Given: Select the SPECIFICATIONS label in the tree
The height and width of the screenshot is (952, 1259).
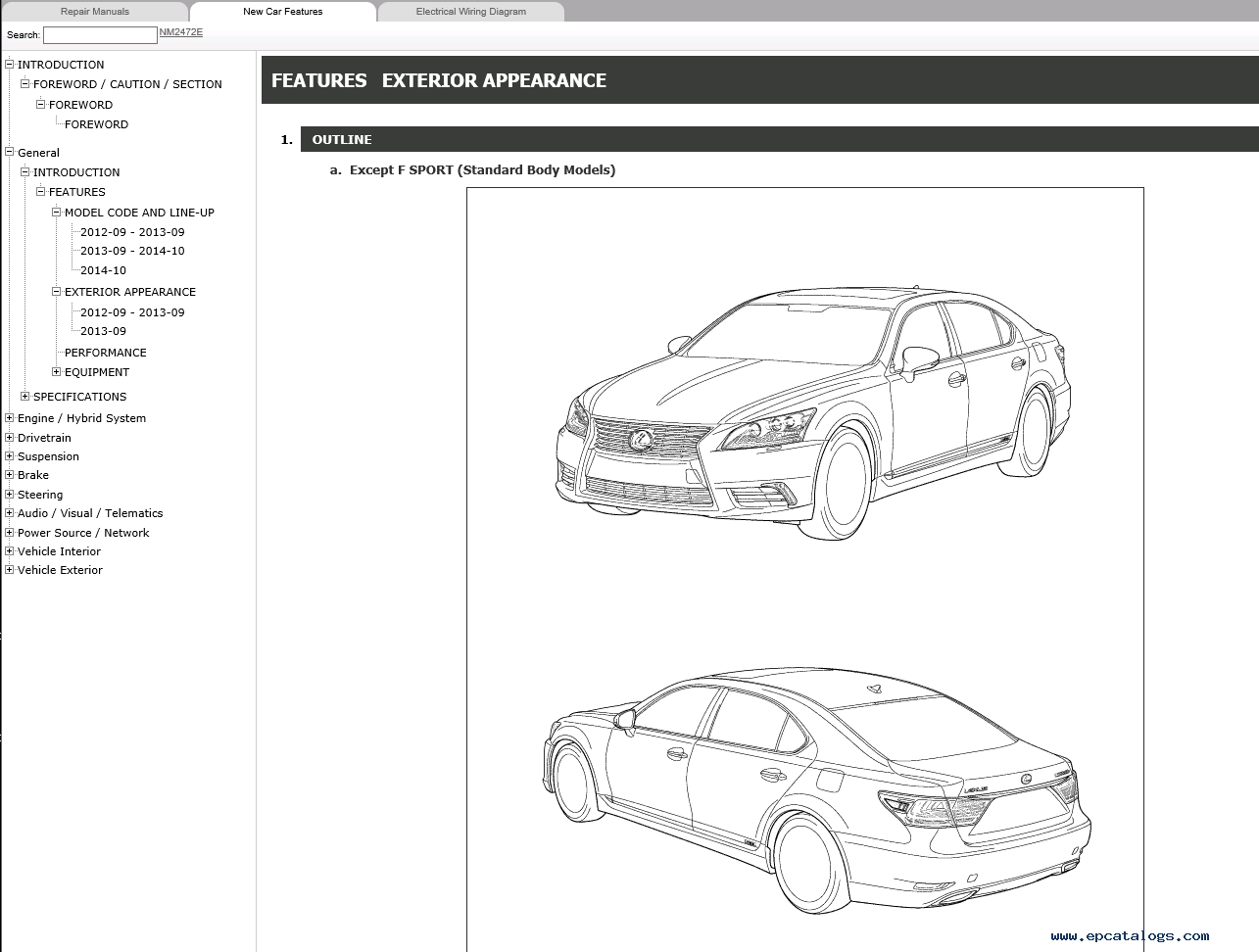Looking at the screenshot, I should click(x=79, y=397).
